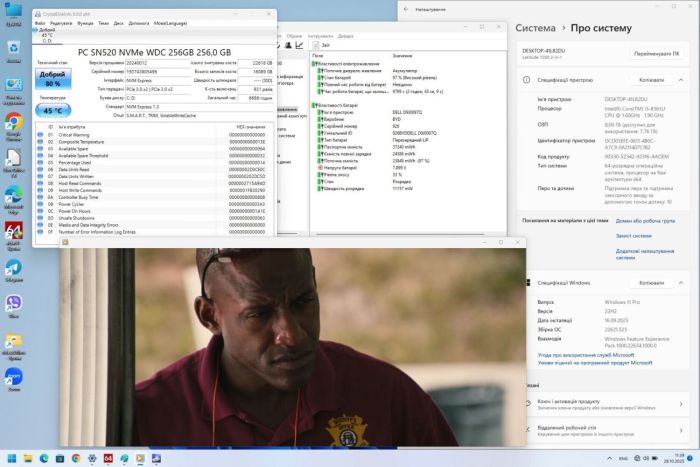Screen dimensions: 700x467
Task: Open the Help menu in CrystalDiskInfo
Action: pos(139,23)
